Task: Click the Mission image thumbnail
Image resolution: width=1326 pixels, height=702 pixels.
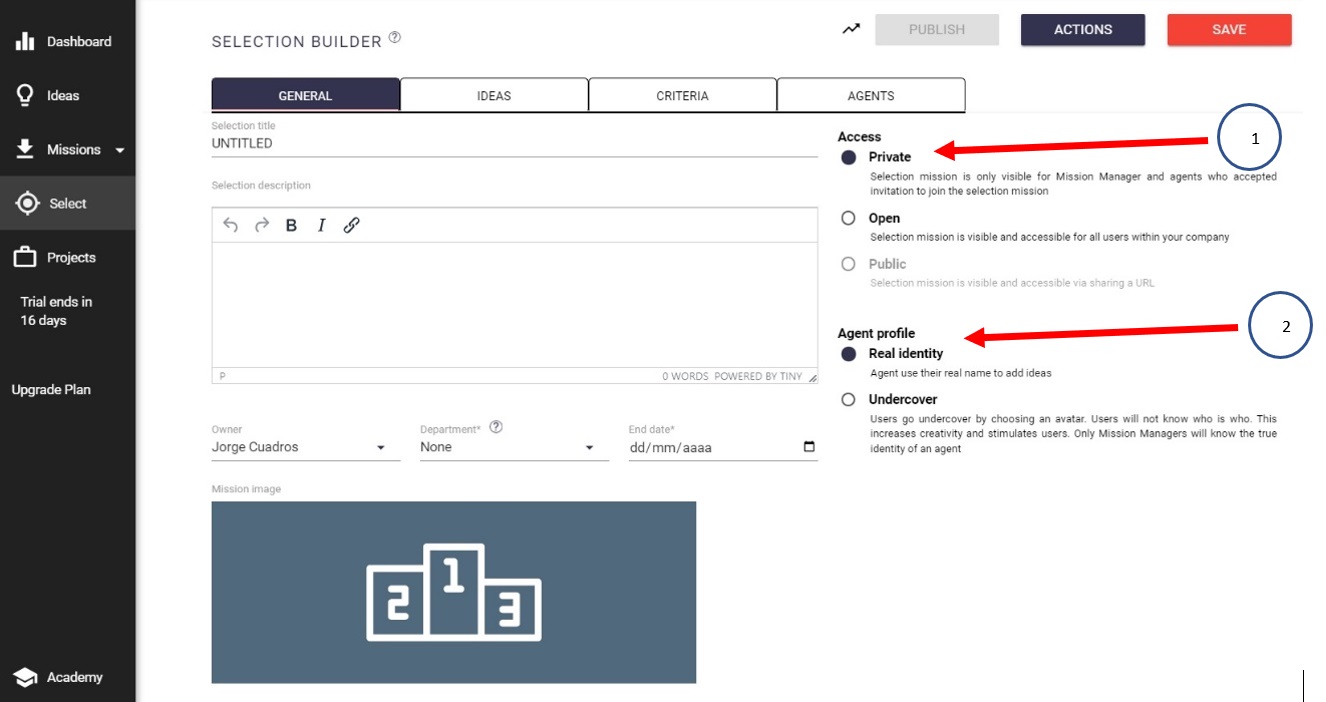Action: 453,592
